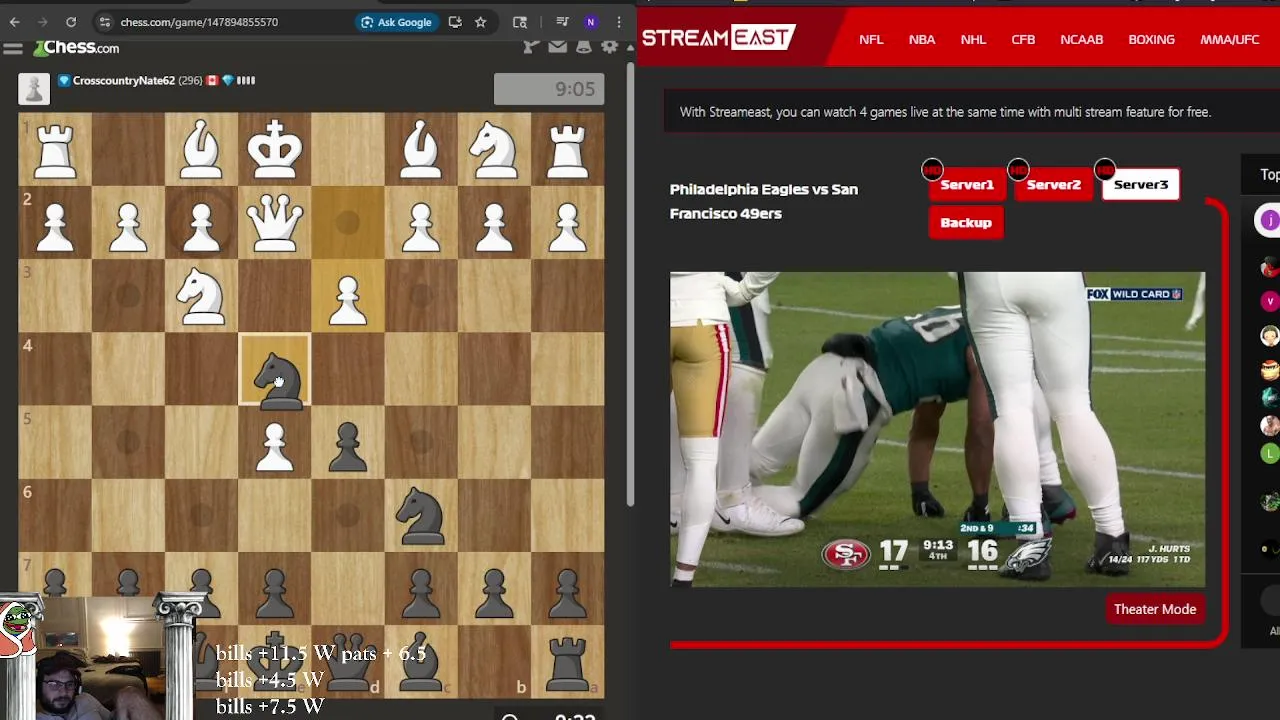1280x720 pixels.
Task: Open the NHL menu on Streameast
Action: point(973,39)
